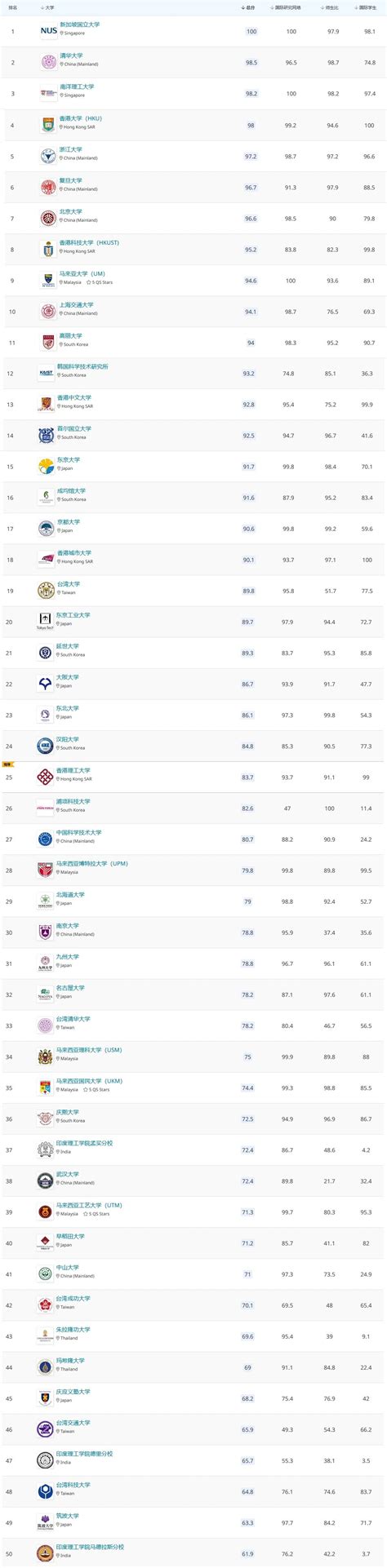Select the Tokyo Tech logo
Viewport: 387px width, 1568px height.
pyautogui.click(x=45, y=621)
